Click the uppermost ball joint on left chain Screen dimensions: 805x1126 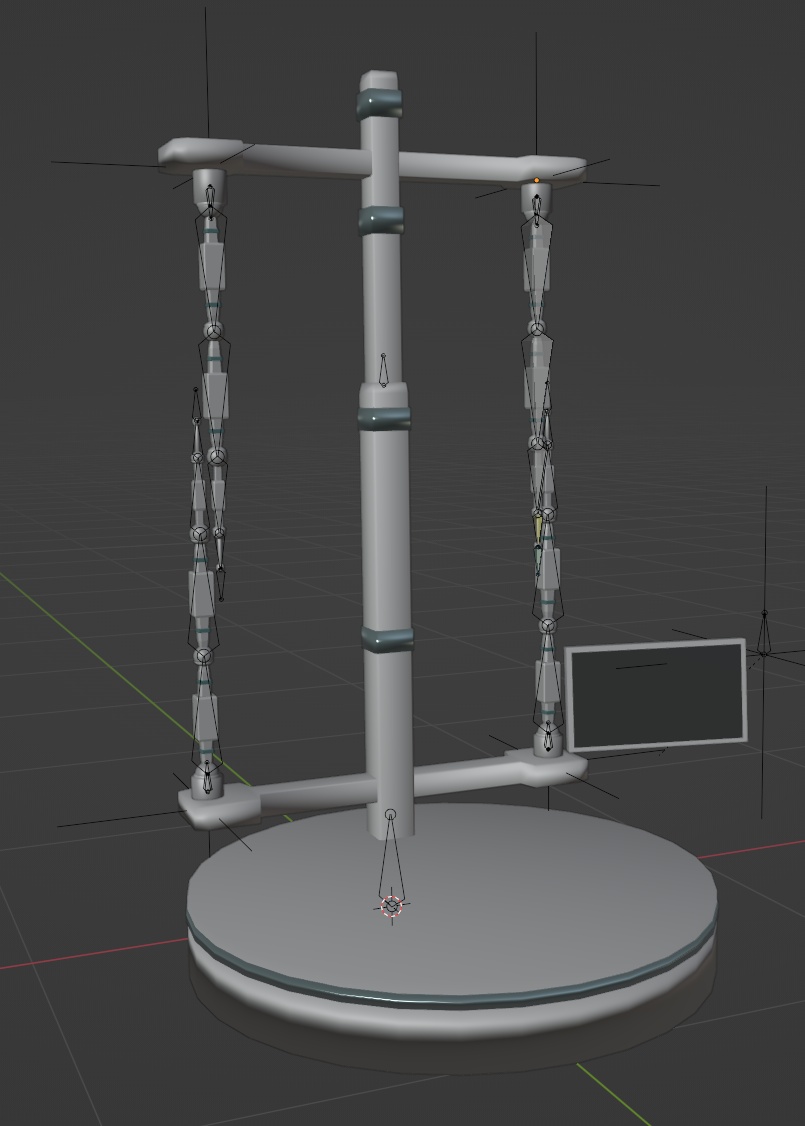212,329
